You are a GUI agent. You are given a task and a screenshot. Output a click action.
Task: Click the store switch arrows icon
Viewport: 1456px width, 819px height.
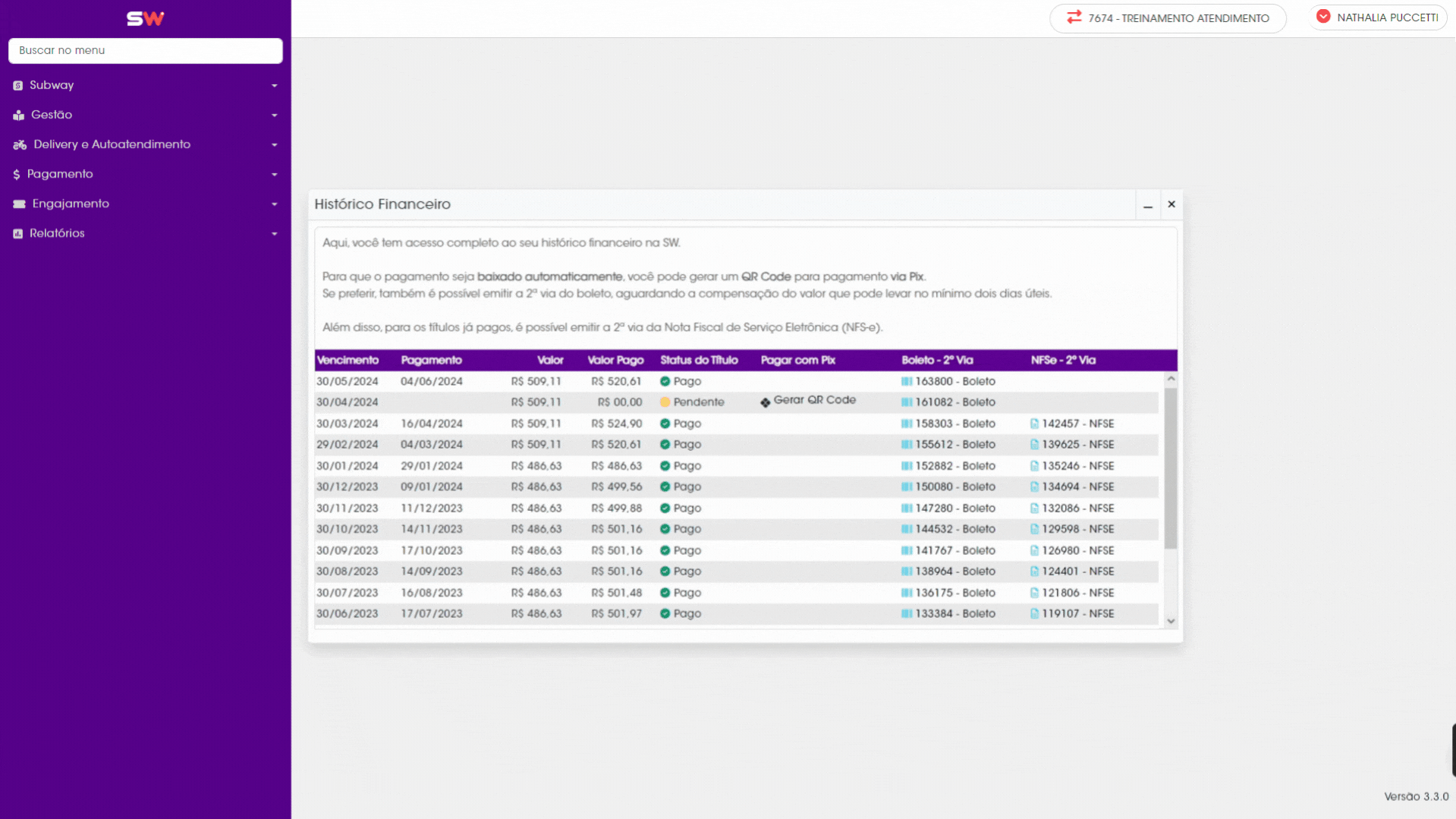tap(1074, 17)
